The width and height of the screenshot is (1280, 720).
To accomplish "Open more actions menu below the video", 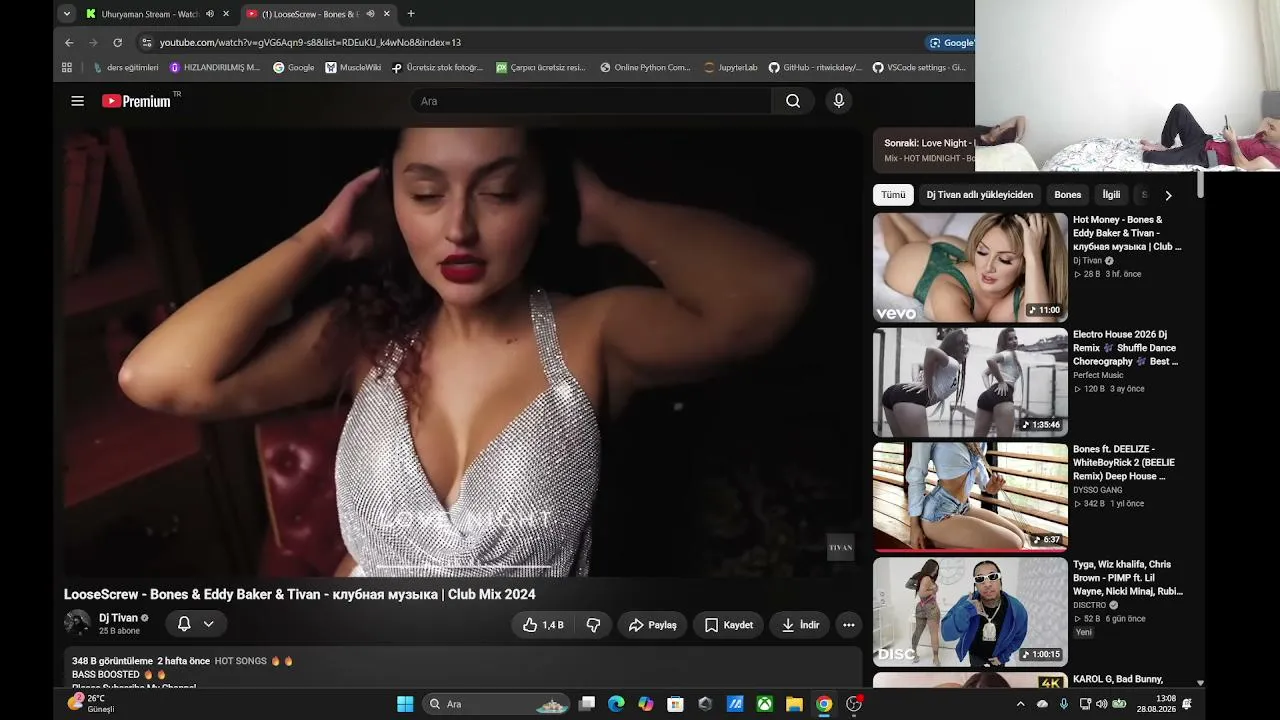I will pos(849,625).
